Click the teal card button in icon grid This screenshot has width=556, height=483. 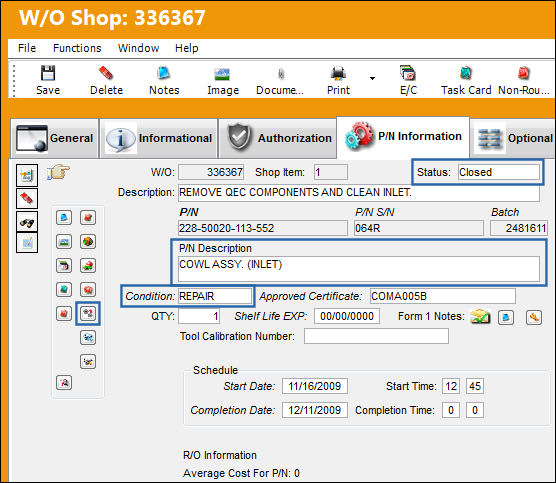click(x=64, y=289)
